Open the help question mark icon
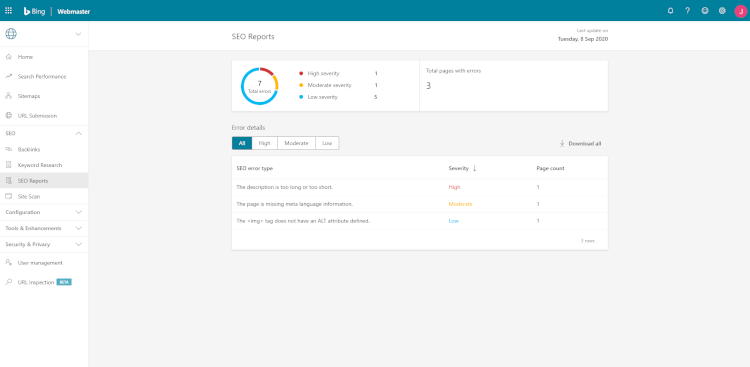Screen dimensions: 750x367 [687, 11]
